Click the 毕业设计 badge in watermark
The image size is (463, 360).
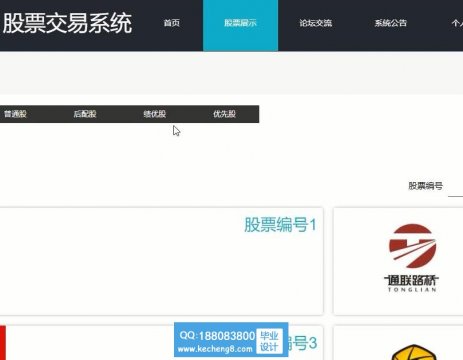coord(269,341)
